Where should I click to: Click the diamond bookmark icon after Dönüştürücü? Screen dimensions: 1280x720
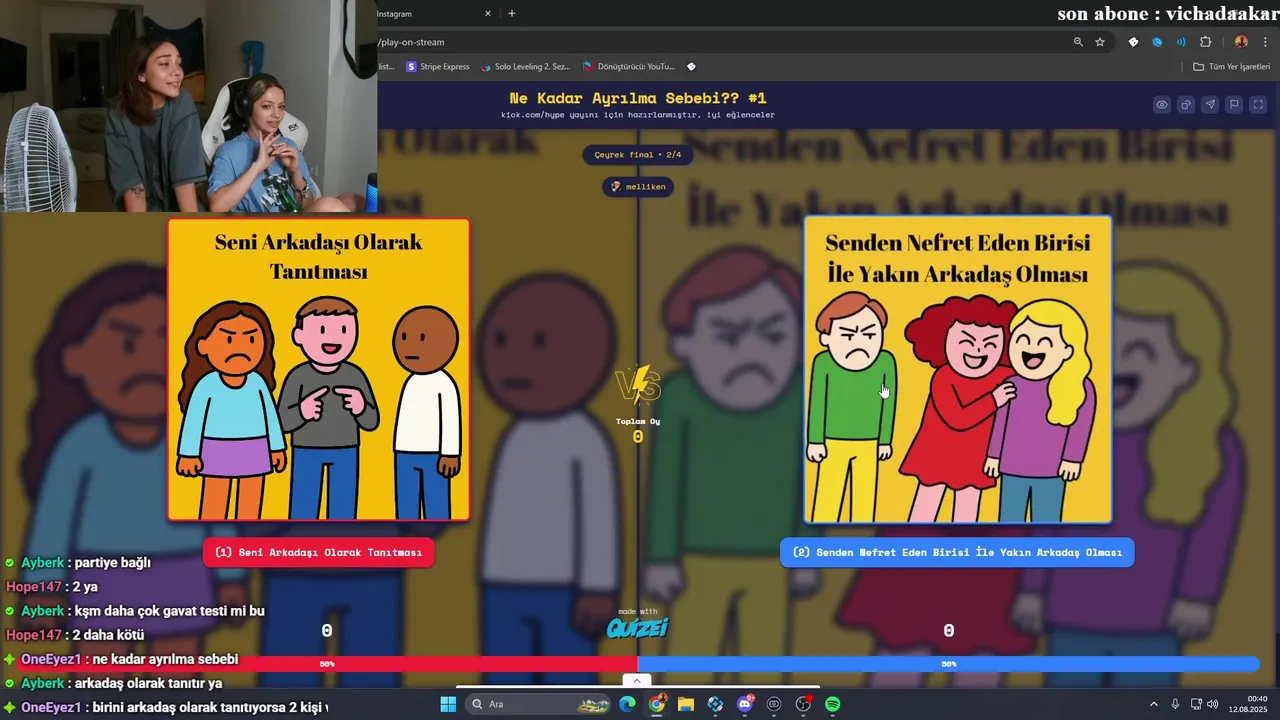pos(691,67)
